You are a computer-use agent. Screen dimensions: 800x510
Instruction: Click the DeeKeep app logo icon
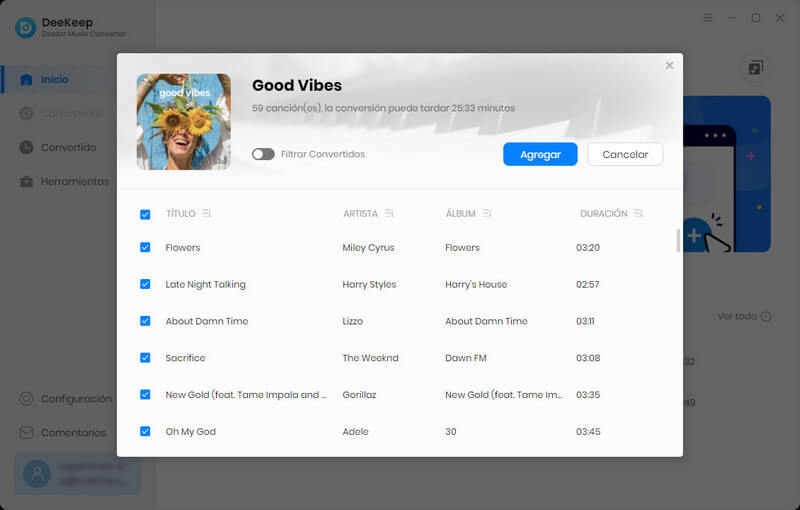tap(25, 27)
